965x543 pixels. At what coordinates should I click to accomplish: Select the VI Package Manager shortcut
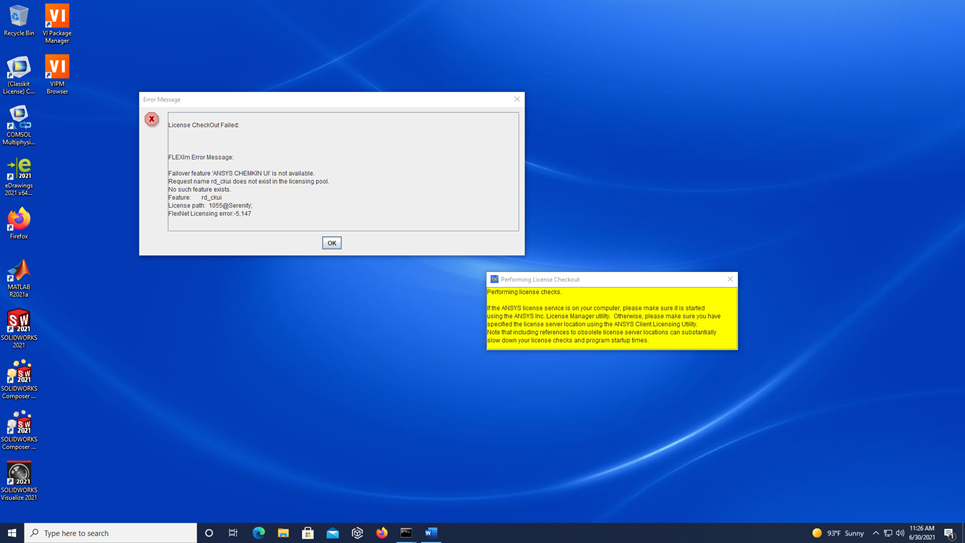pos(57,24)
